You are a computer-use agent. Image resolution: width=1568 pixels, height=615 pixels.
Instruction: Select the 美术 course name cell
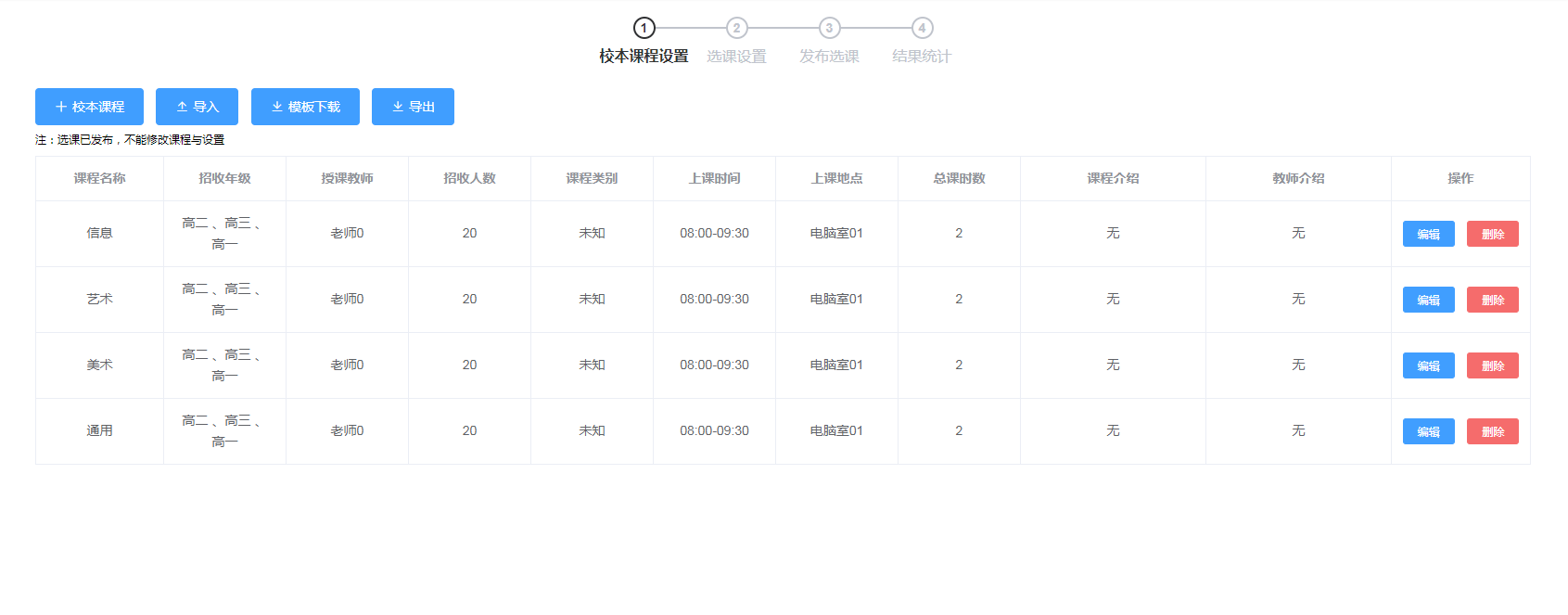99,365
